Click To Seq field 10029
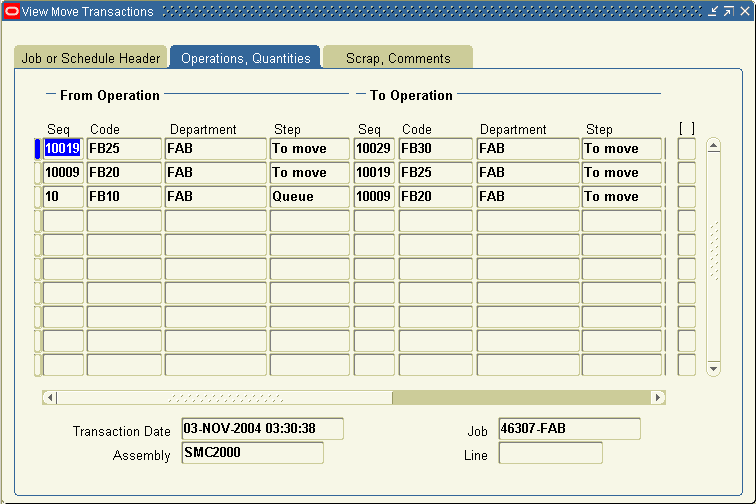This screenshot has width=756, height=504. pyautogui.click(x=374, y=149)
